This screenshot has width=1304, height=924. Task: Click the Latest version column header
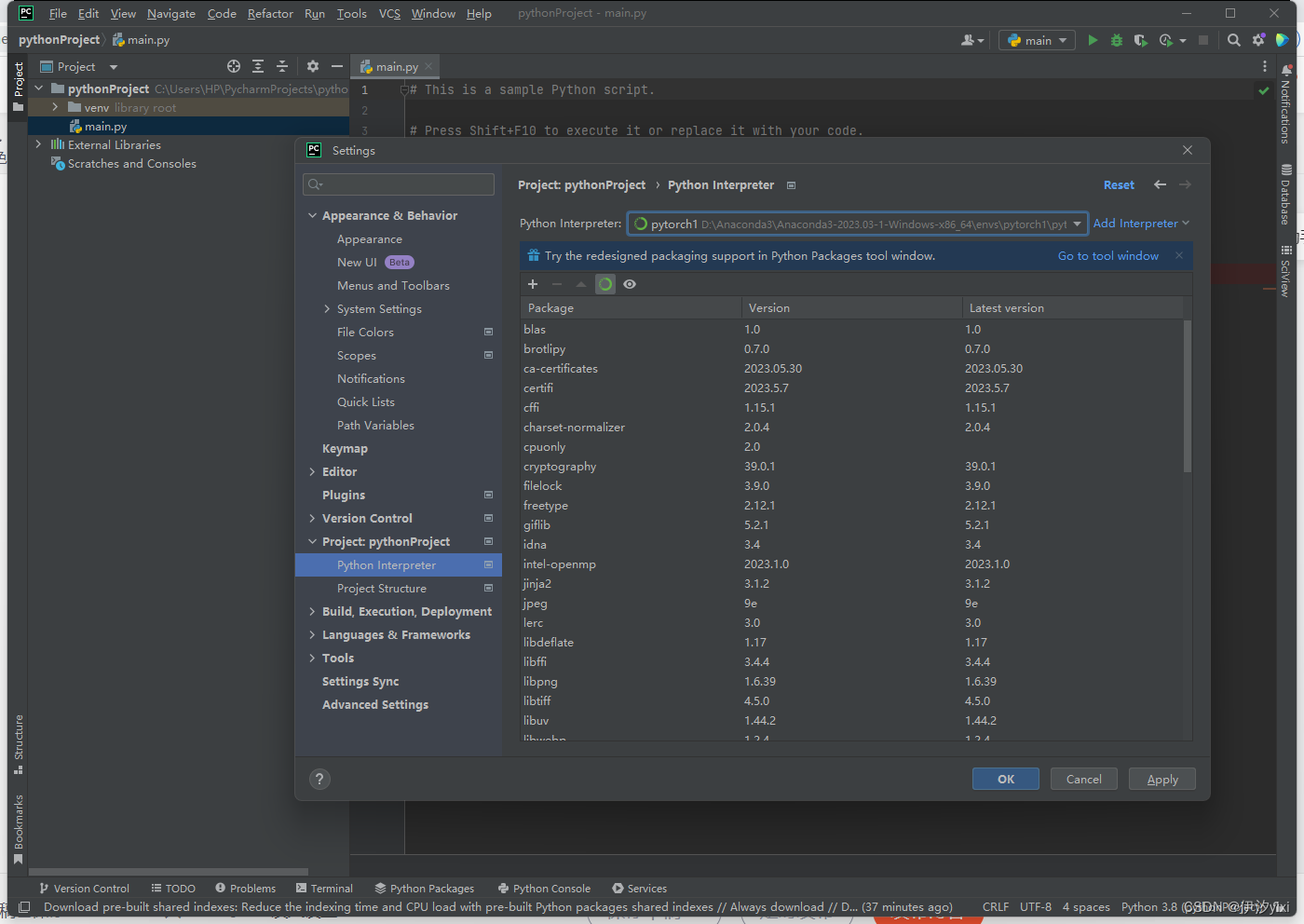1006,308
